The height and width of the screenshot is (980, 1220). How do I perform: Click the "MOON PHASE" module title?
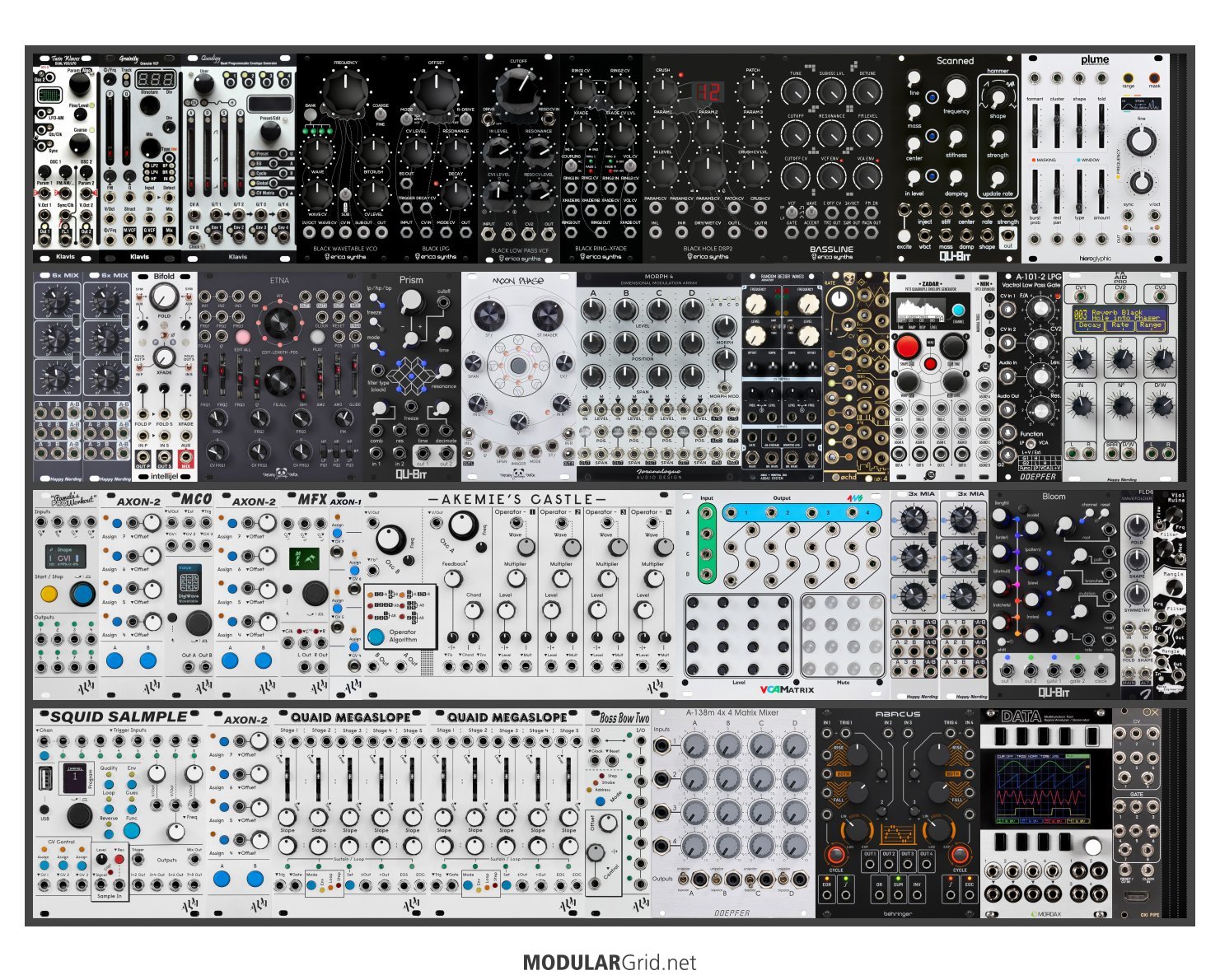click(x=518, y=281)
